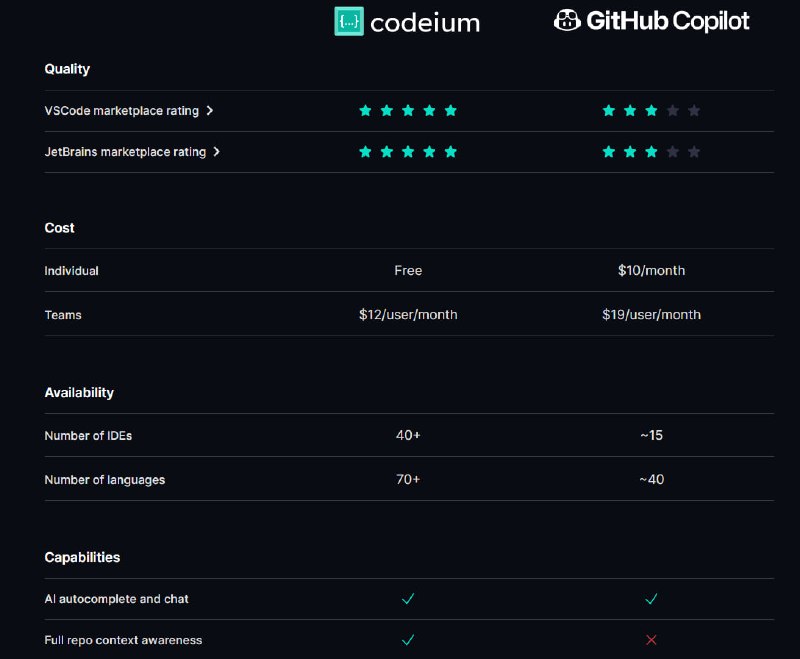Click Codeium's full repo context checkmark

click(x=408, y=640)
